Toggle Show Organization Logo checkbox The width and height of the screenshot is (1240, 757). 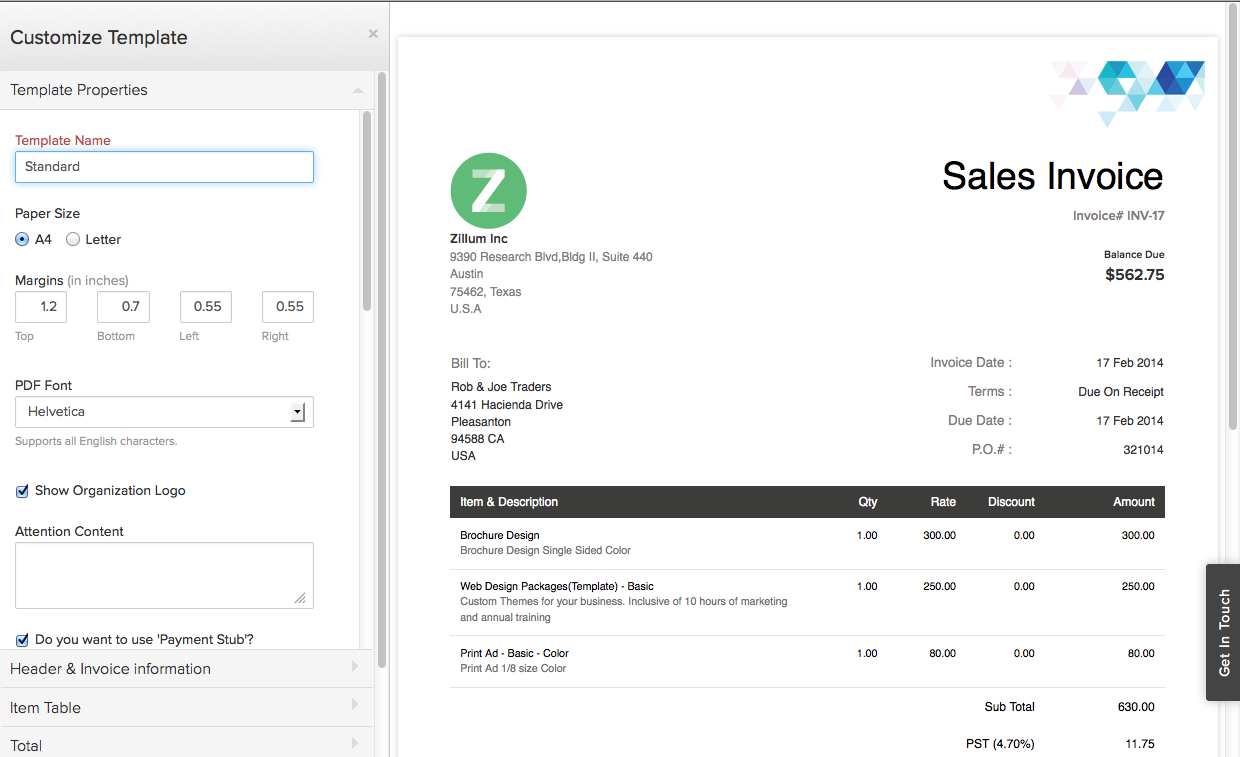tap(22, 491)
